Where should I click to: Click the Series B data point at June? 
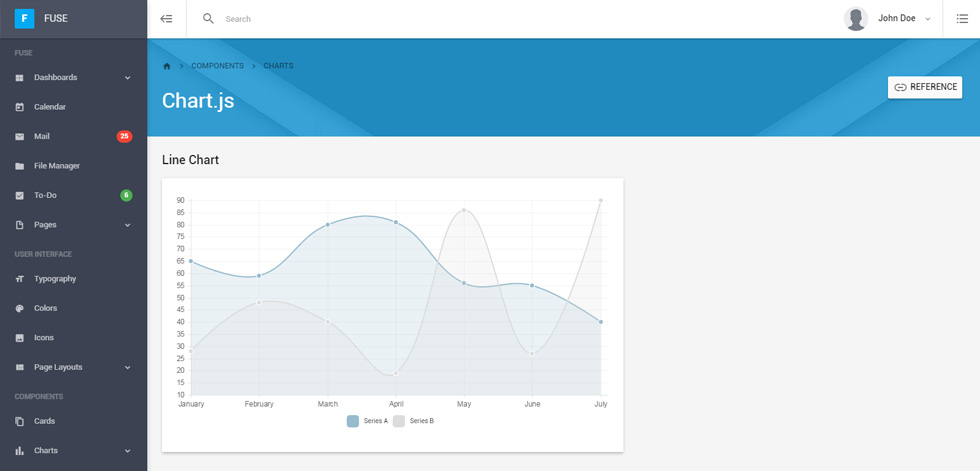tap(532, 354)
